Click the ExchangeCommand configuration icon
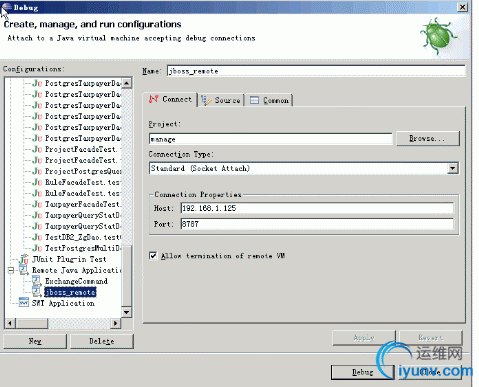Image resolution: width=479 pixels, height=387 pixels. [x=36, y=281]
